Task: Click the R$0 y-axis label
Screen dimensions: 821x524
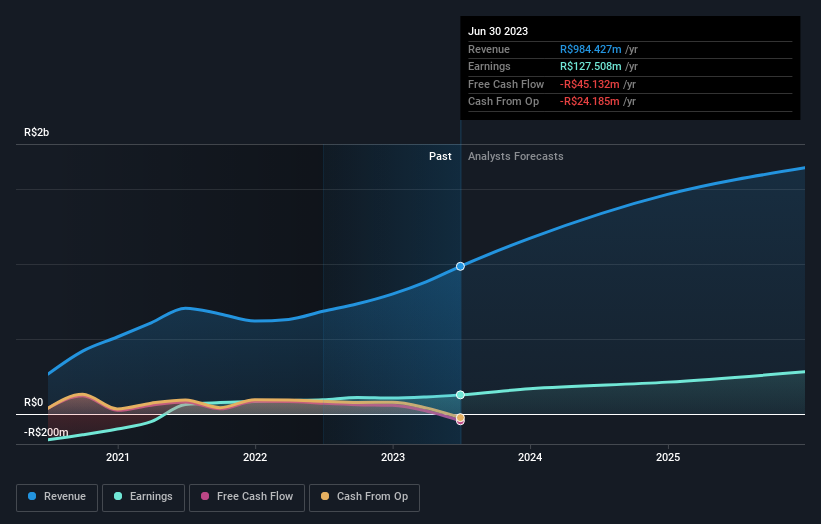Action: 34,403
